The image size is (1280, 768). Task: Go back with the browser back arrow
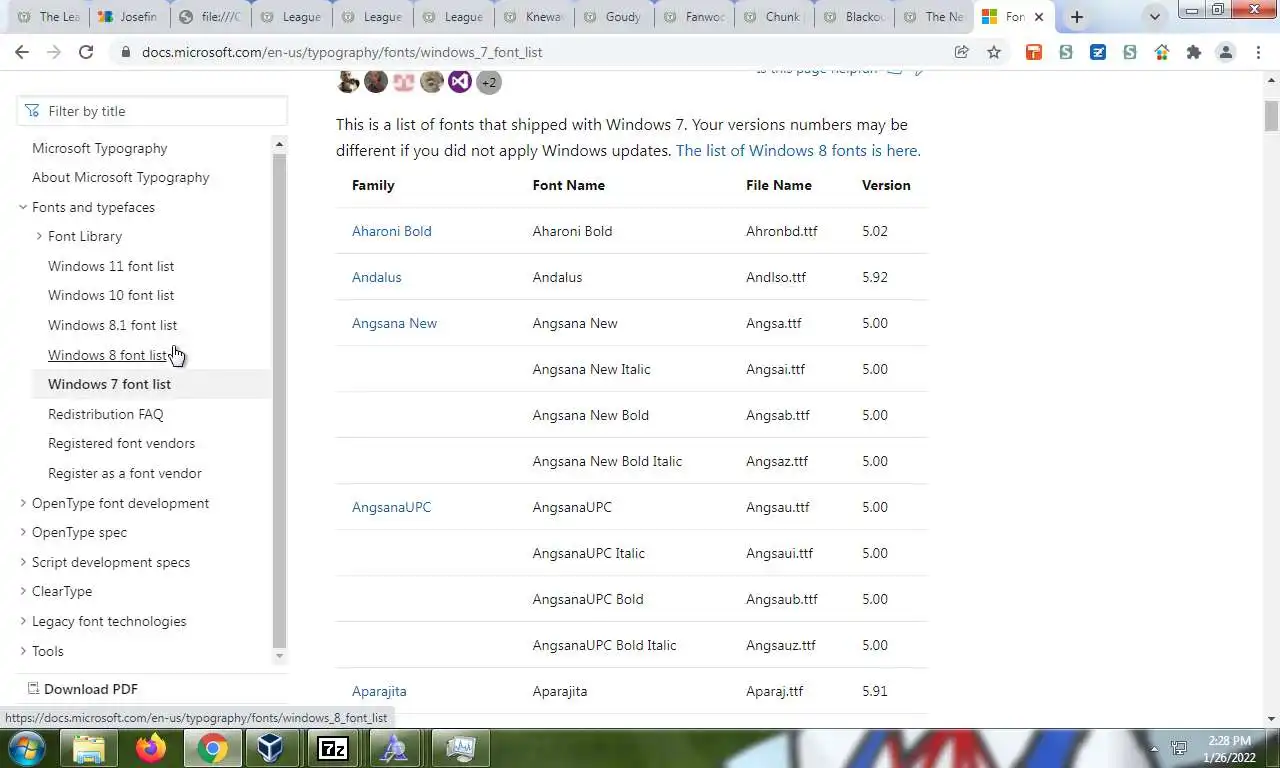click(x=22, y=52)
